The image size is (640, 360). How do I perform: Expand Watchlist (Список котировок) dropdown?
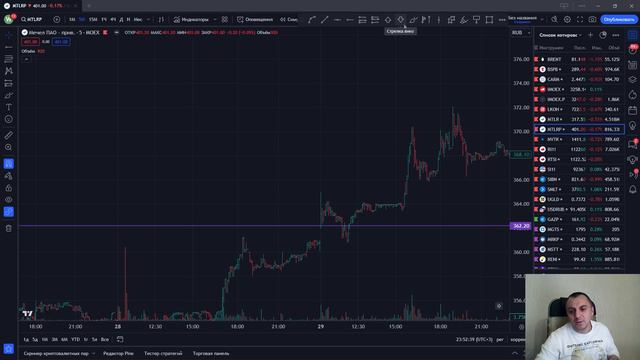560,35
